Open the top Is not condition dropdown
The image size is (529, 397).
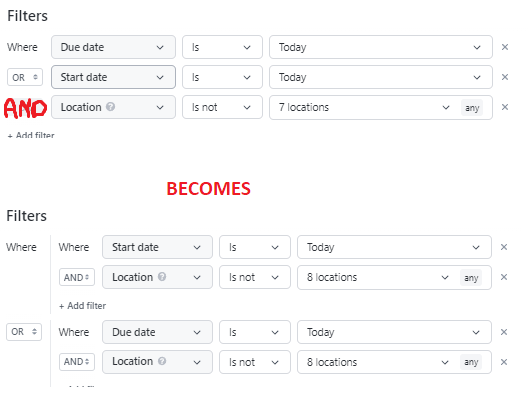pyautogui.click(x=222, y=107)
